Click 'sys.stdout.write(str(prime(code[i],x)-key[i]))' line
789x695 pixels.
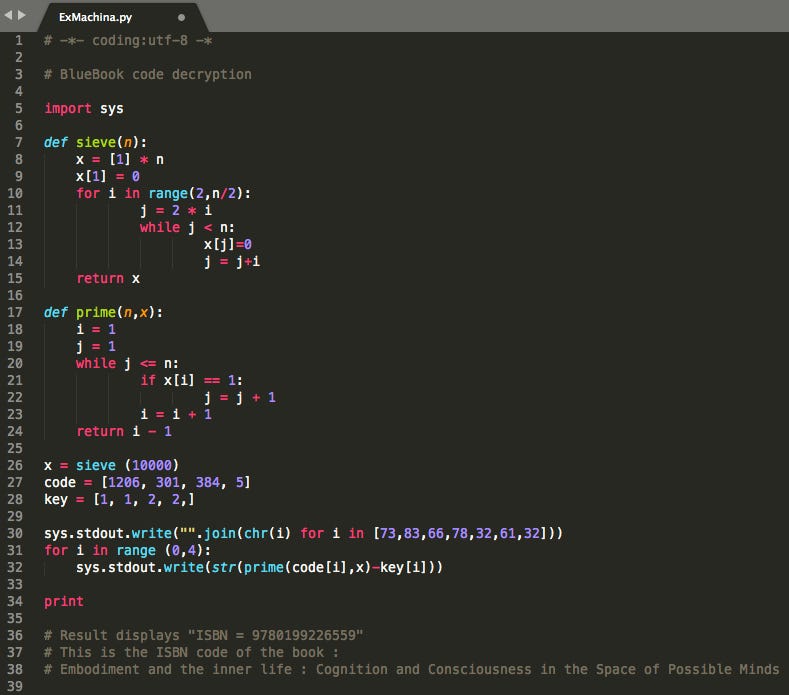259,568
